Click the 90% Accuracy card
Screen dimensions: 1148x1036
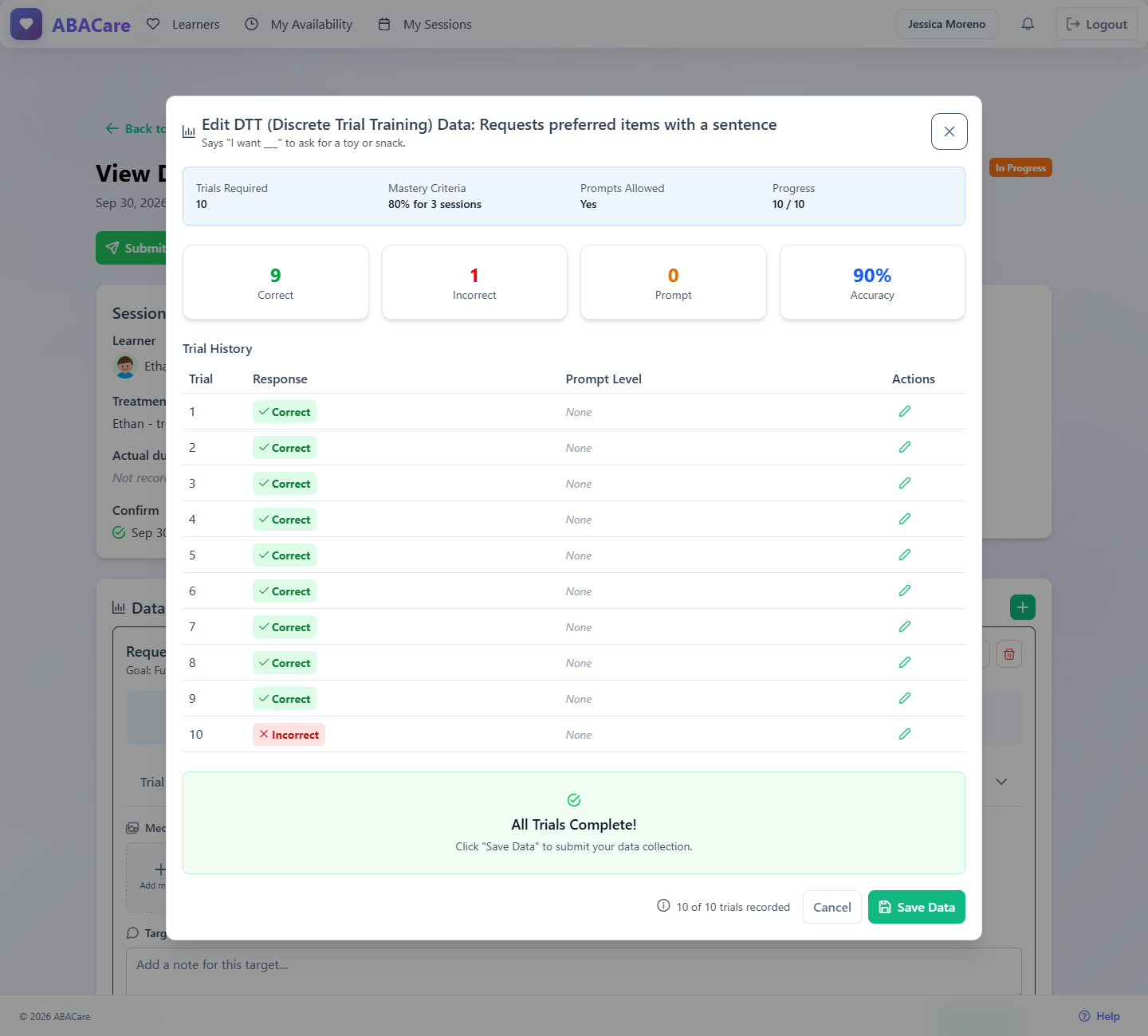click(872, 282)
